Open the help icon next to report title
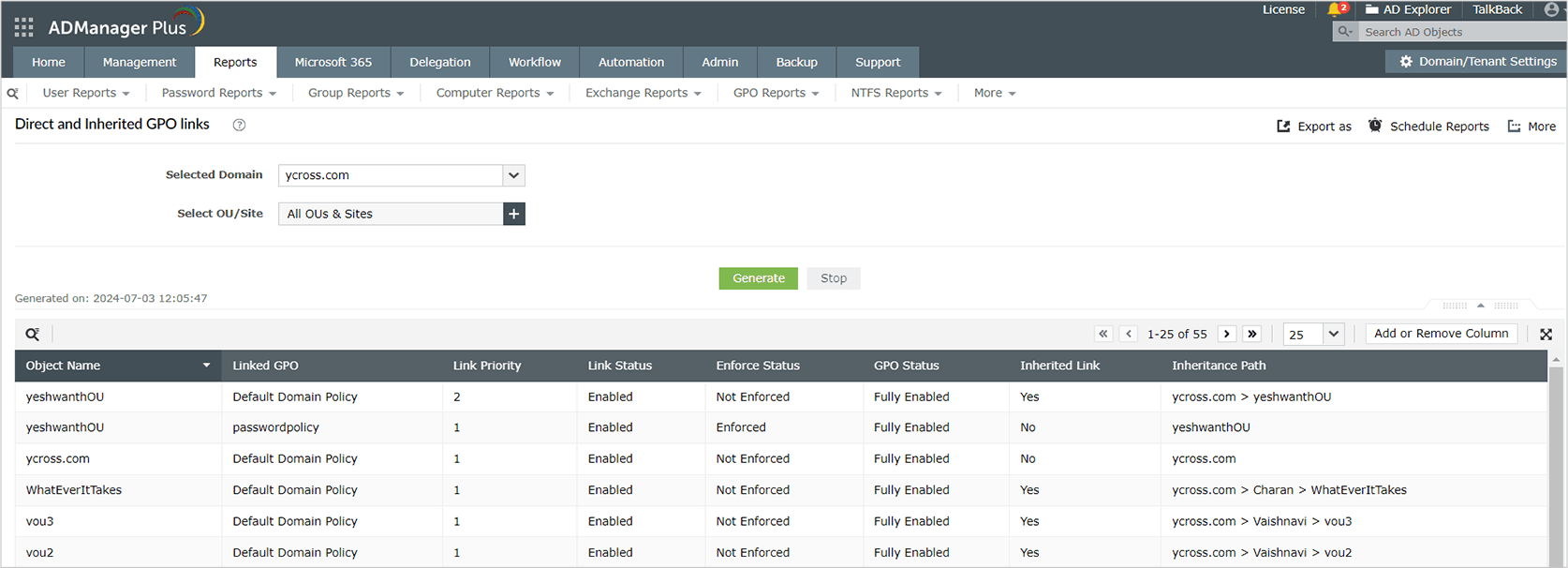Image resolution: width=1568 pixels, height=568 pixels. pos(239,125)
